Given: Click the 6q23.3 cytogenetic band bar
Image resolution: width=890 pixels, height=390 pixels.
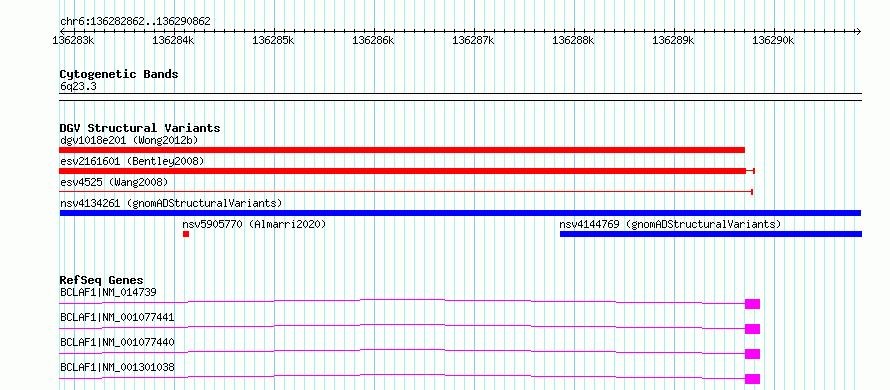Looking at the screenshot, I should (x=460, y=97).
